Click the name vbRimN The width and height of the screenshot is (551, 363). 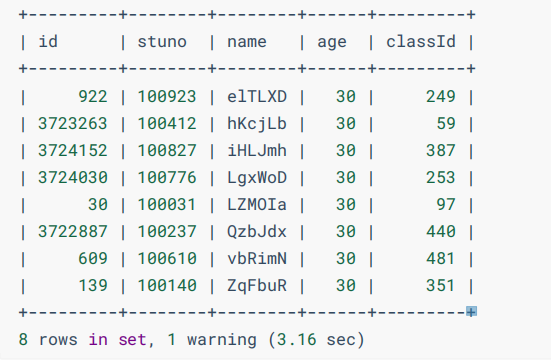point(257,258)
